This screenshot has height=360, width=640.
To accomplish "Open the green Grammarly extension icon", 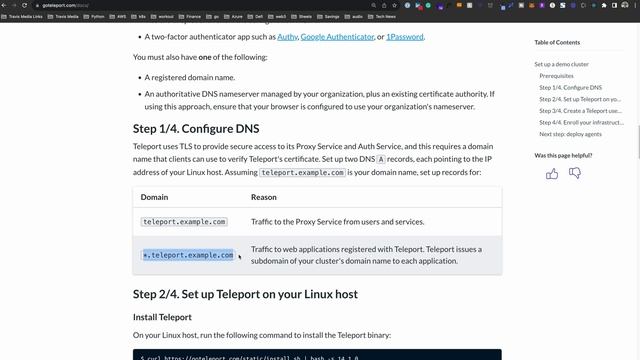I will (x=428, y=5).
